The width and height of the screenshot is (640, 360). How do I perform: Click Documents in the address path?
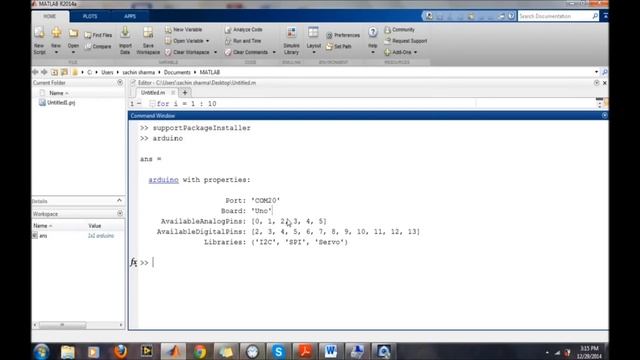point(177,72)
